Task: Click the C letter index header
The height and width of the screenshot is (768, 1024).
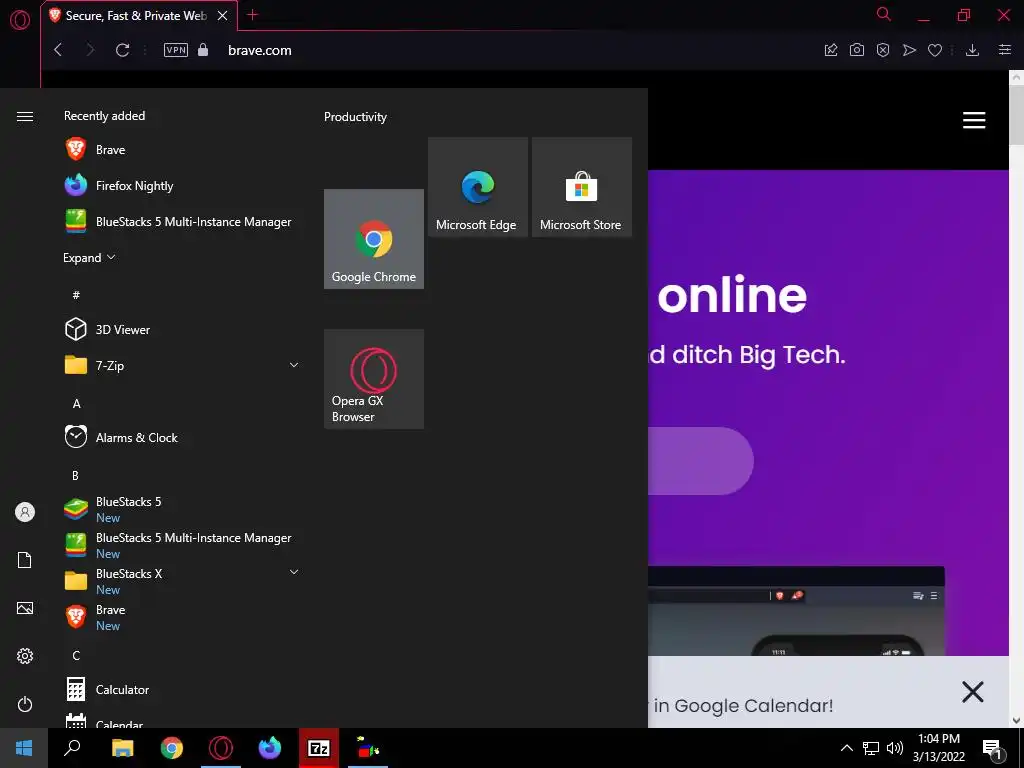Action: [76, 655]
